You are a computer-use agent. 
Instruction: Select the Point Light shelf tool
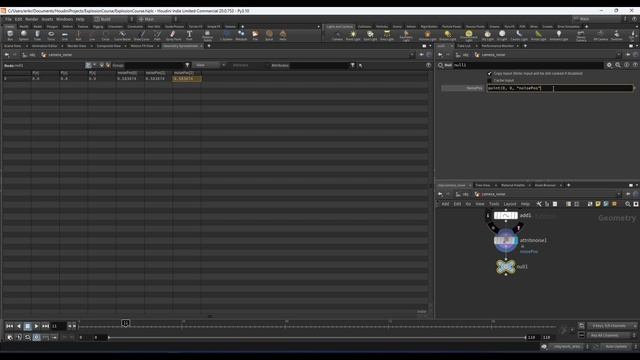[353, 36]
